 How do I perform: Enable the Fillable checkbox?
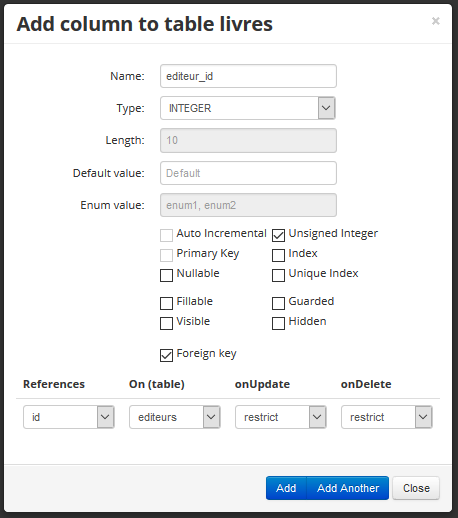click(x=166, y=303)
